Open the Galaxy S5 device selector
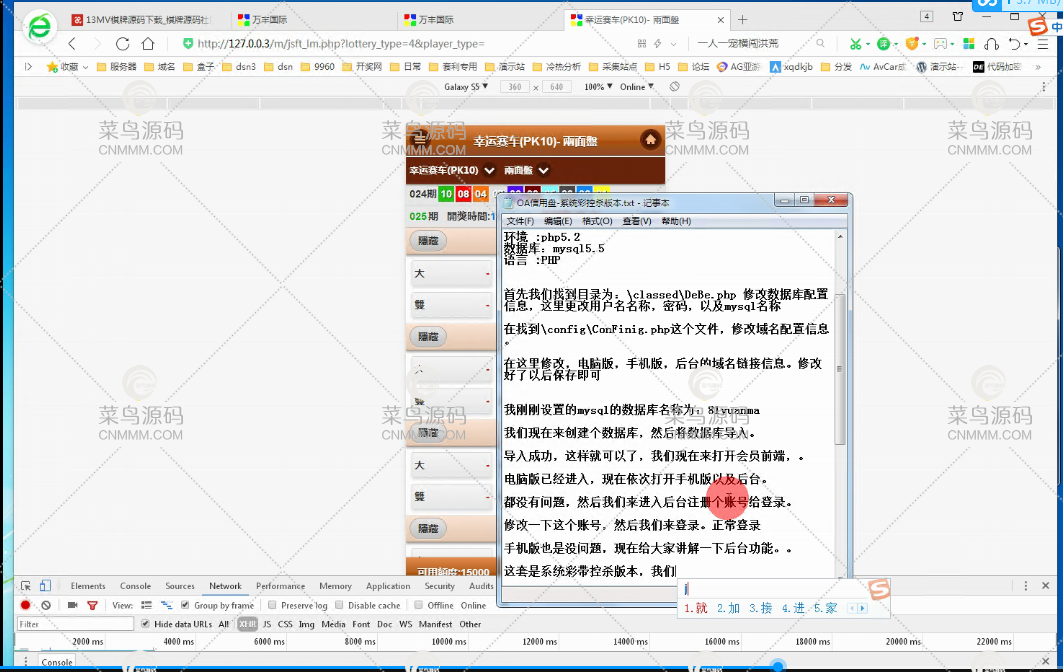 click(466, 87)
